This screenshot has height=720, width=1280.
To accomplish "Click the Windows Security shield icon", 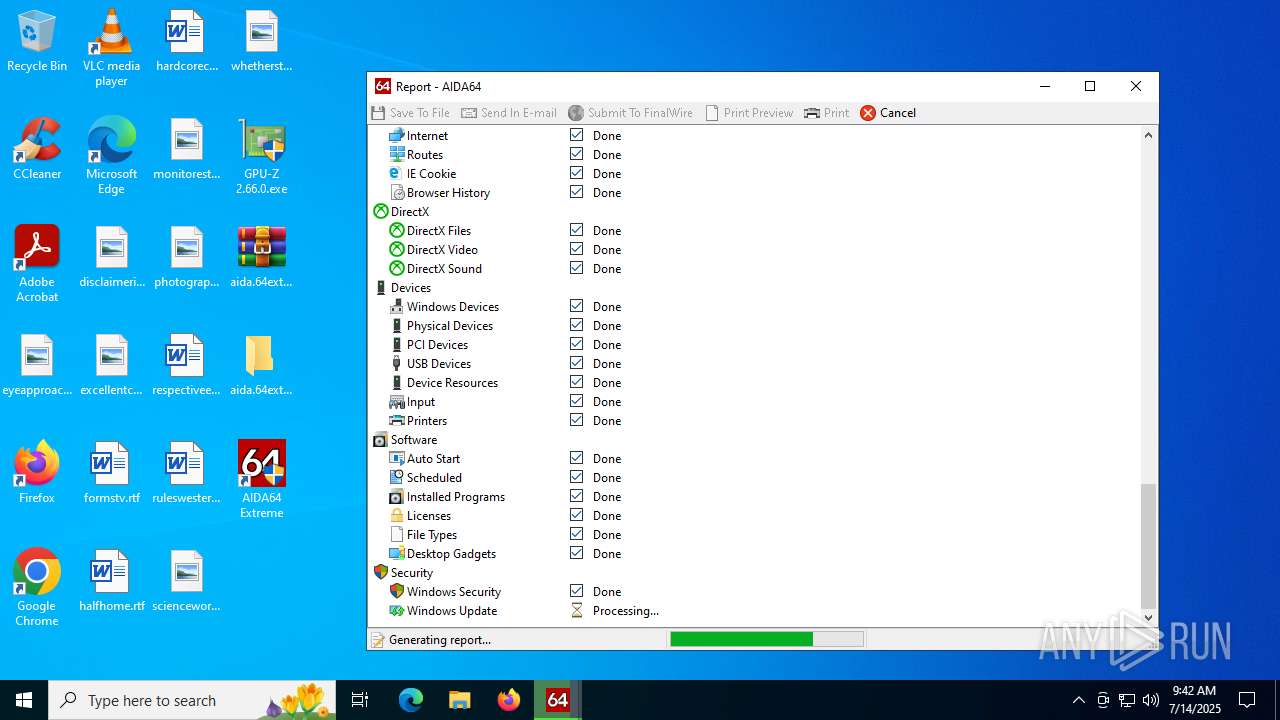I will click(x=396, y=591).
